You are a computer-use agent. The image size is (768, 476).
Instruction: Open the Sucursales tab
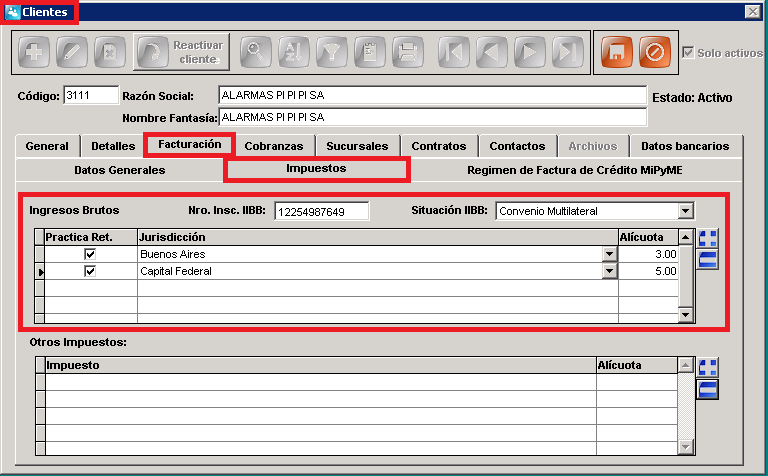pyautogui.click(x=357, y=146)
